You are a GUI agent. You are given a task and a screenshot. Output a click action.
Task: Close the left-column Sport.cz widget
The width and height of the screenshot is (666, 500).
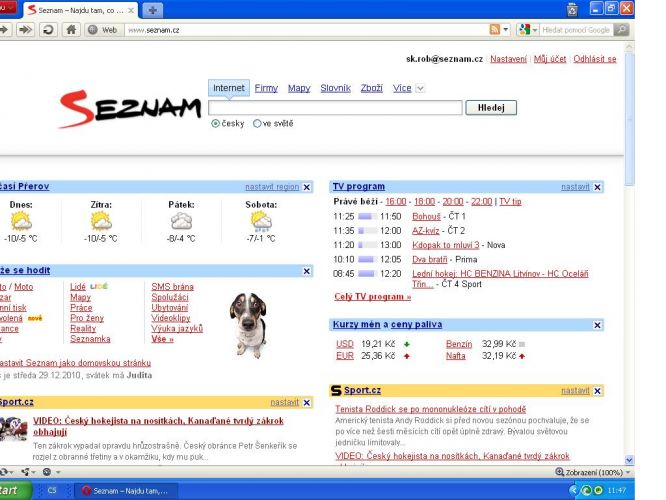[307, 403]
